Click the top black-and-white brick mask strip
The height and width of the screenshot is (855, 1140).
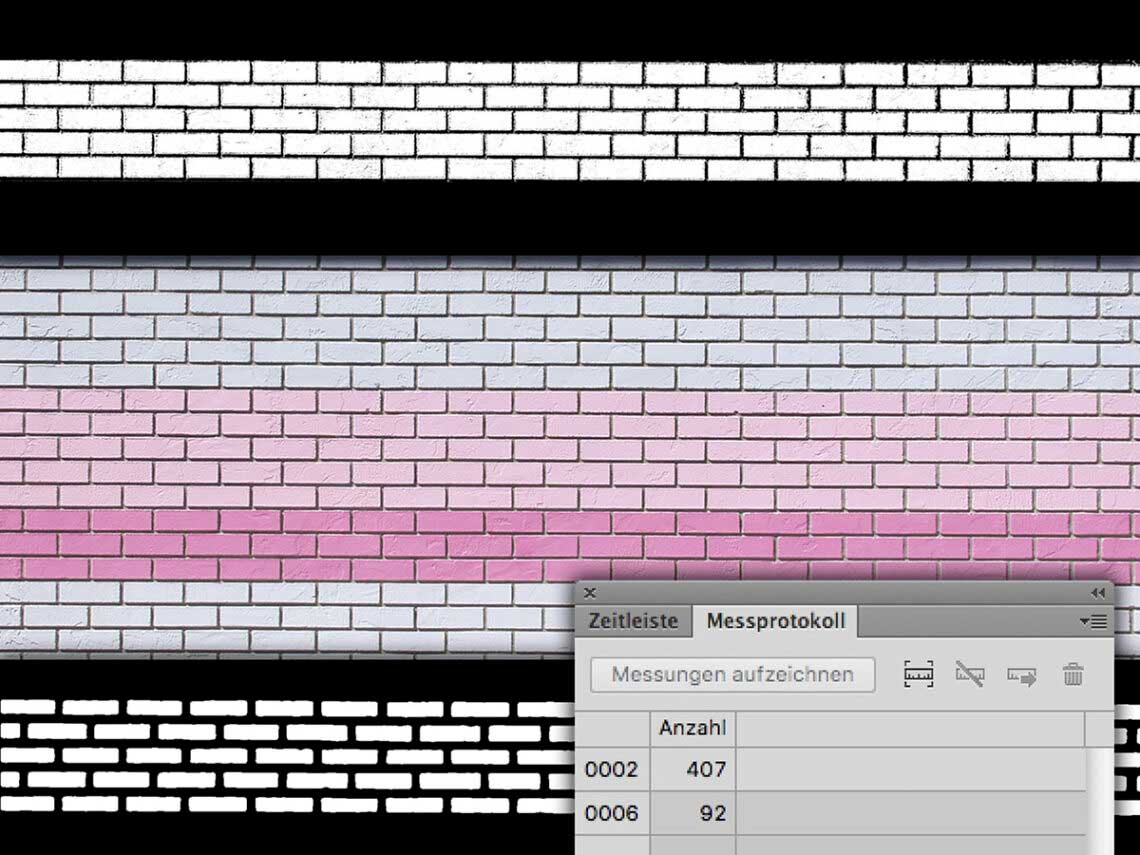(x=570, y=120)
